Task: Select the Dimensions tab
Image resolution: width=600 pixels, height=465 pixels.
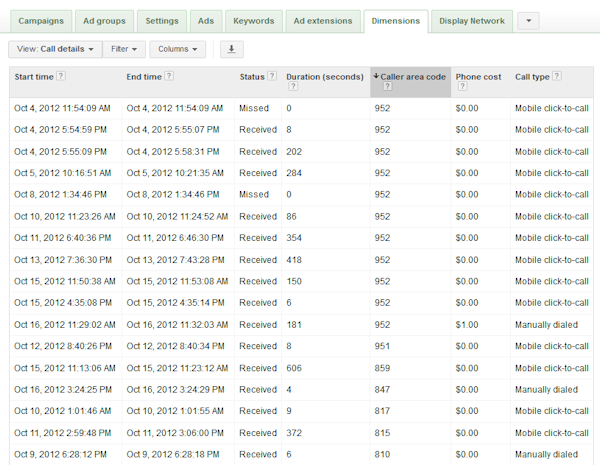Action: [396, 21]
